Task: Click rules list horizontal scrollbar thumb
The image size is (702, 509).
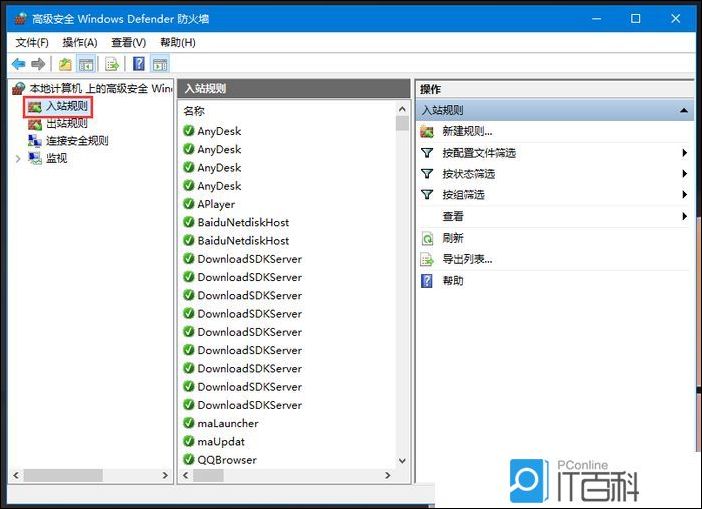Action: [208, 475]
